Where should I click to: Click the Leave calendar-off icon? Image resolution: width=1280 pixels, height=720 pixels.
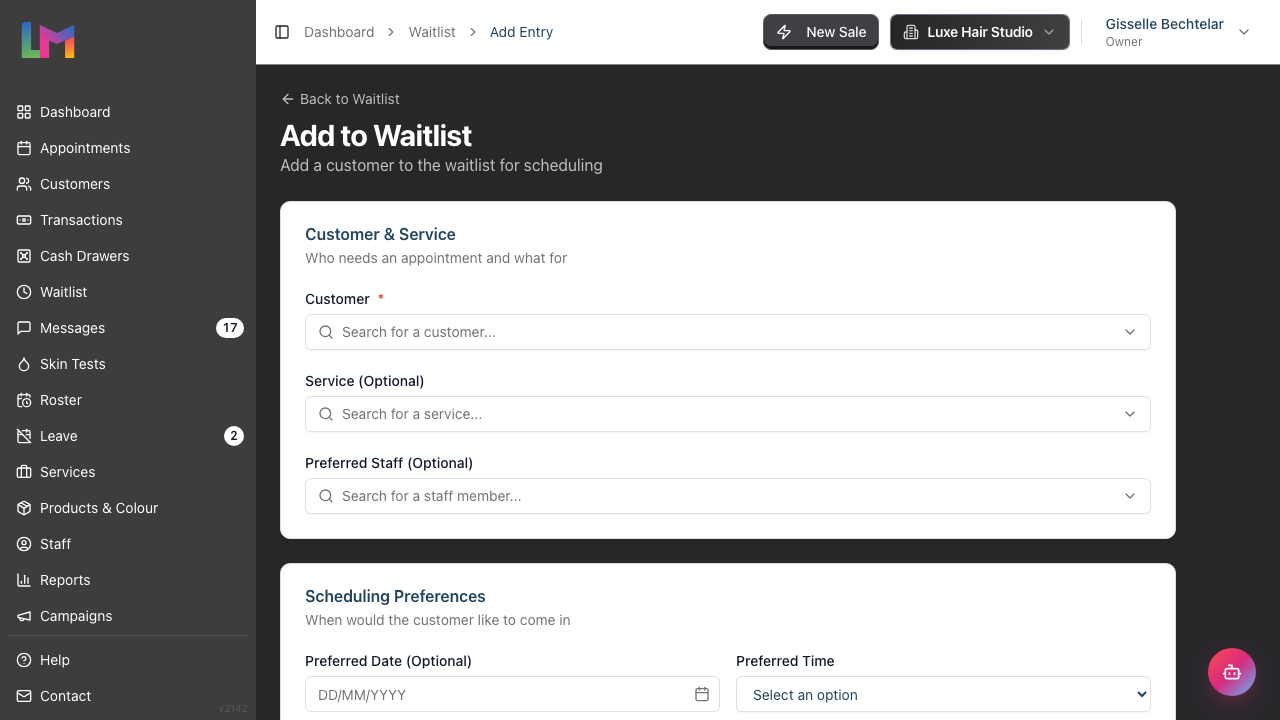click(x=24, y=436)
